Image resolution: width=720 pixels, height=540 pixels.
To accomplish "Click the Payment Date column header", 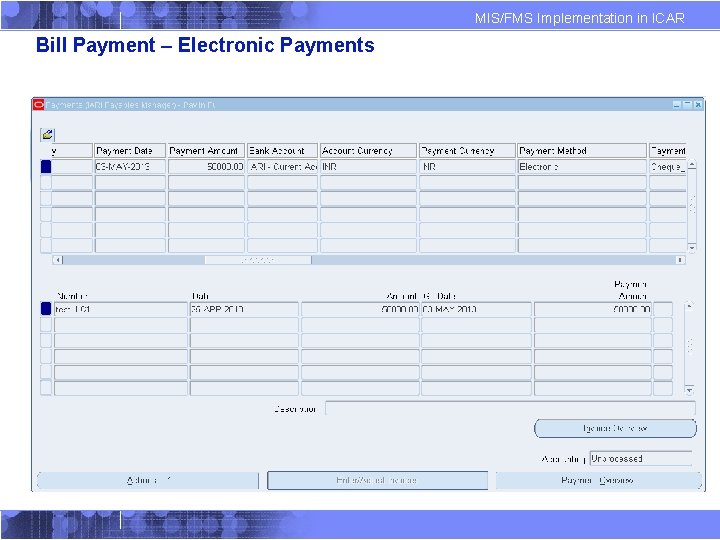I will point(130,151).
